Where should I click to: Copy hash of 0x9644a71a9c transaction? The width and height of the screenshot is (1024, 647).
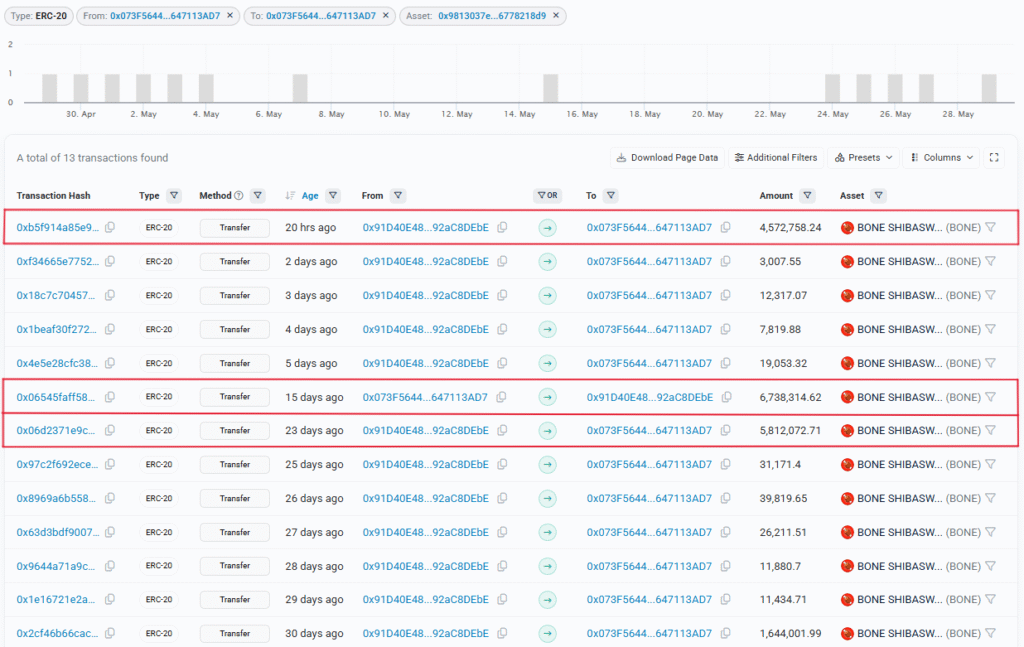tap(110, 566)
